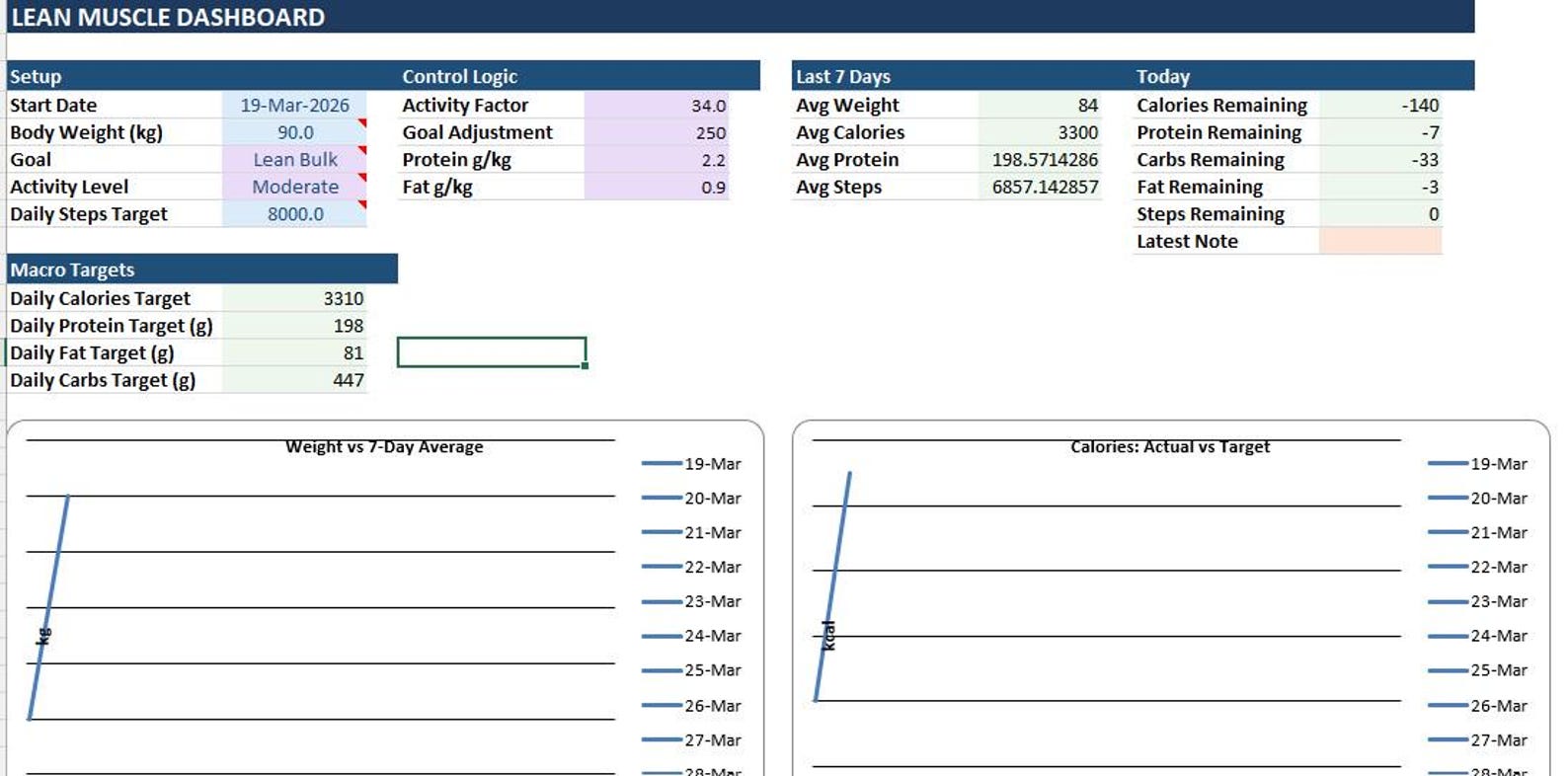Click the Body Weight cell showing 90.0
This screenshot has height=776, width=1568.
click(x=294, y=132)
